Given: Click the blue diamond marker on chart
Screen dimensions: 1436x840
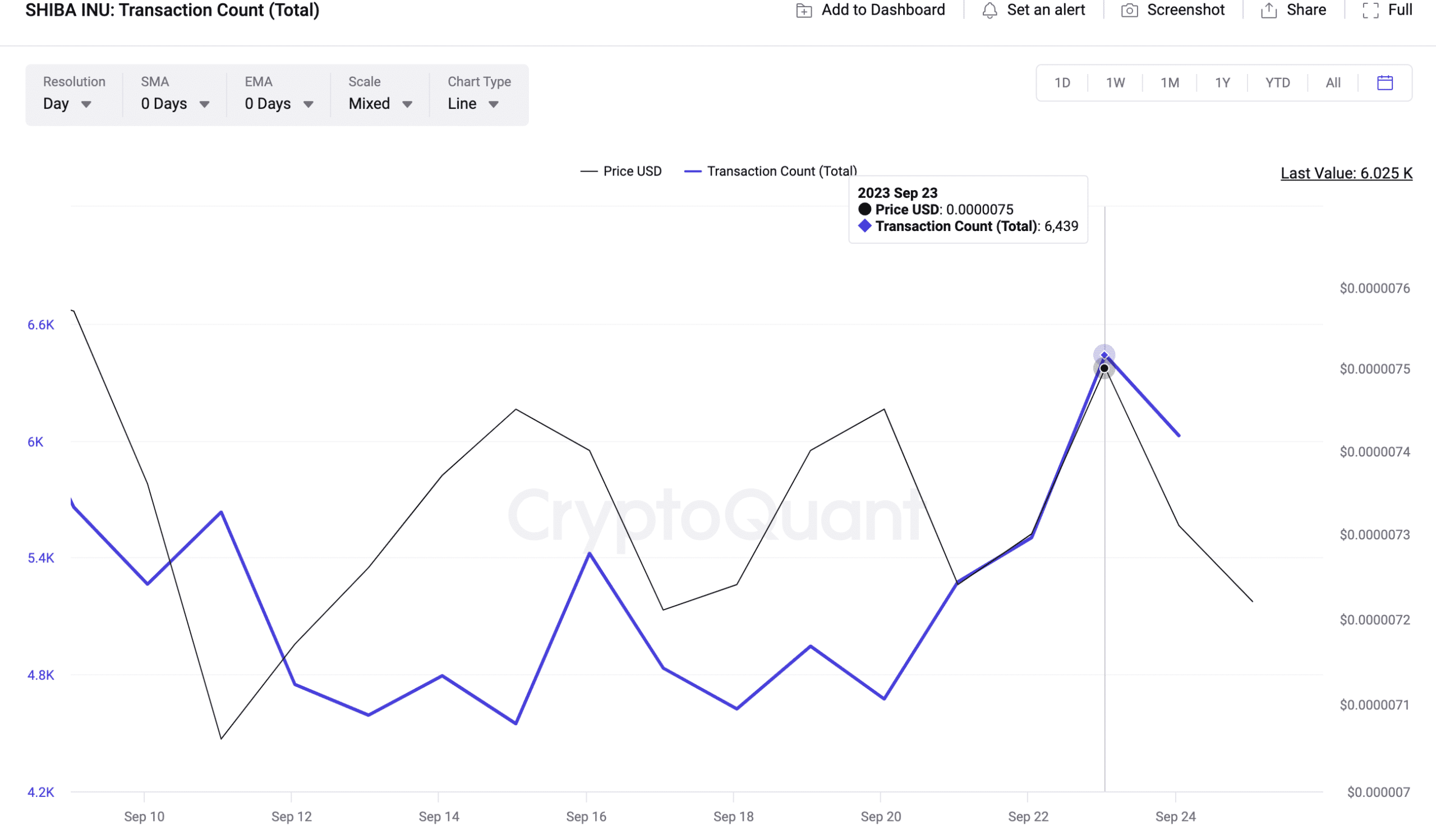Looking at the screenshot, I should click(x=1104, y=356).
